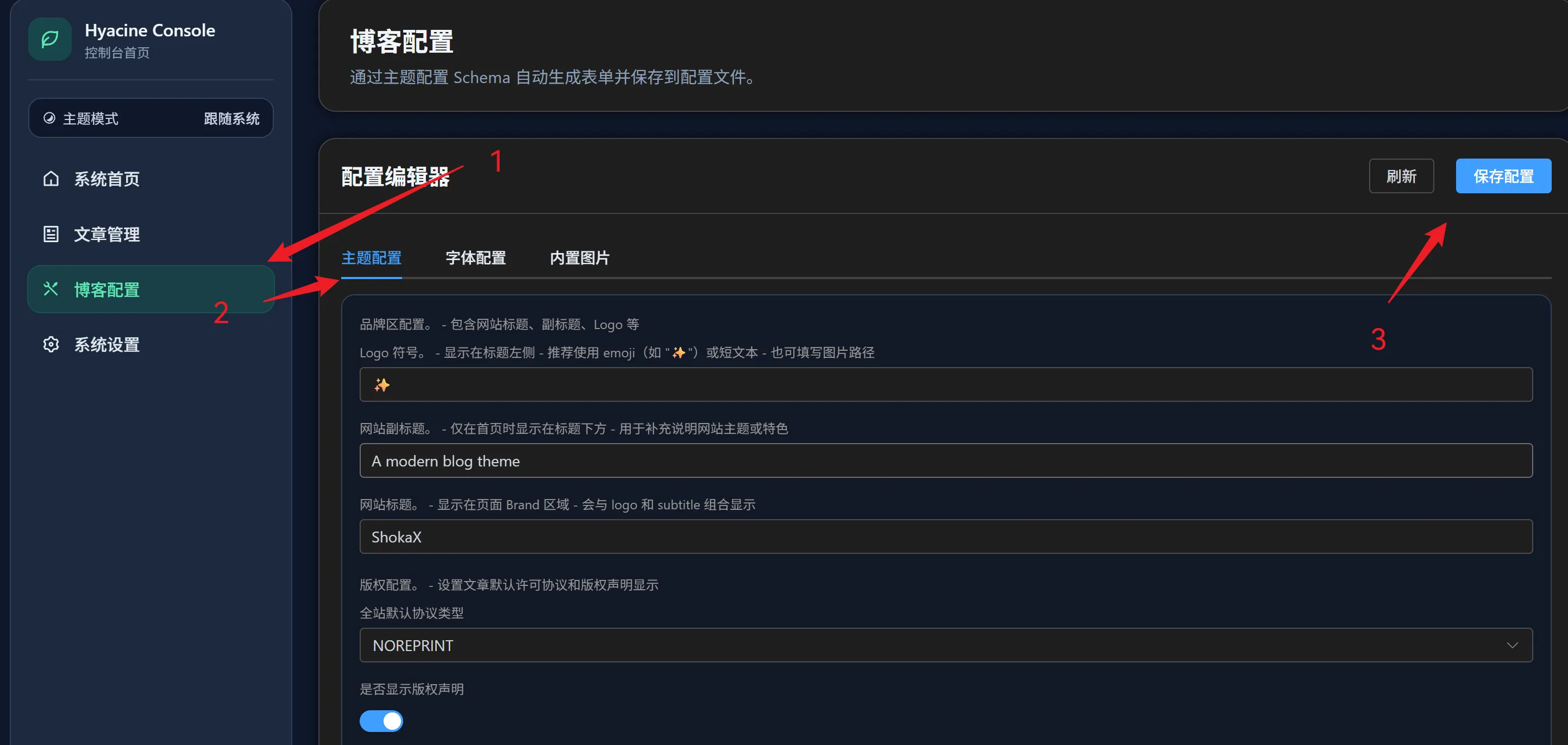Click the document icon beside 文章管理
The width and height of the screenshot is (1568, 745).
(x=51, y=234)
